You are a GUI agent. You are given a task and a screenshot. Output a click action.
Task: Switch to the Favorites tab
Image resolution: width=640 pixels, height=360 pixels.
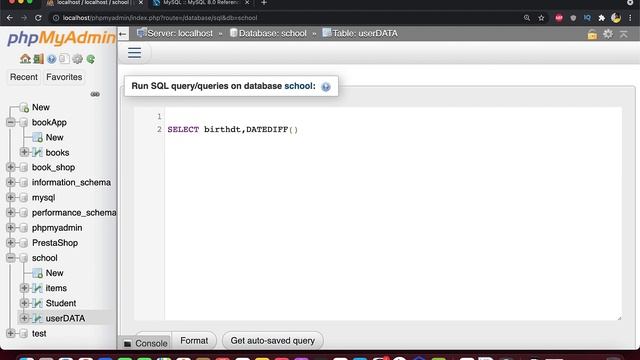click(64, 77)
